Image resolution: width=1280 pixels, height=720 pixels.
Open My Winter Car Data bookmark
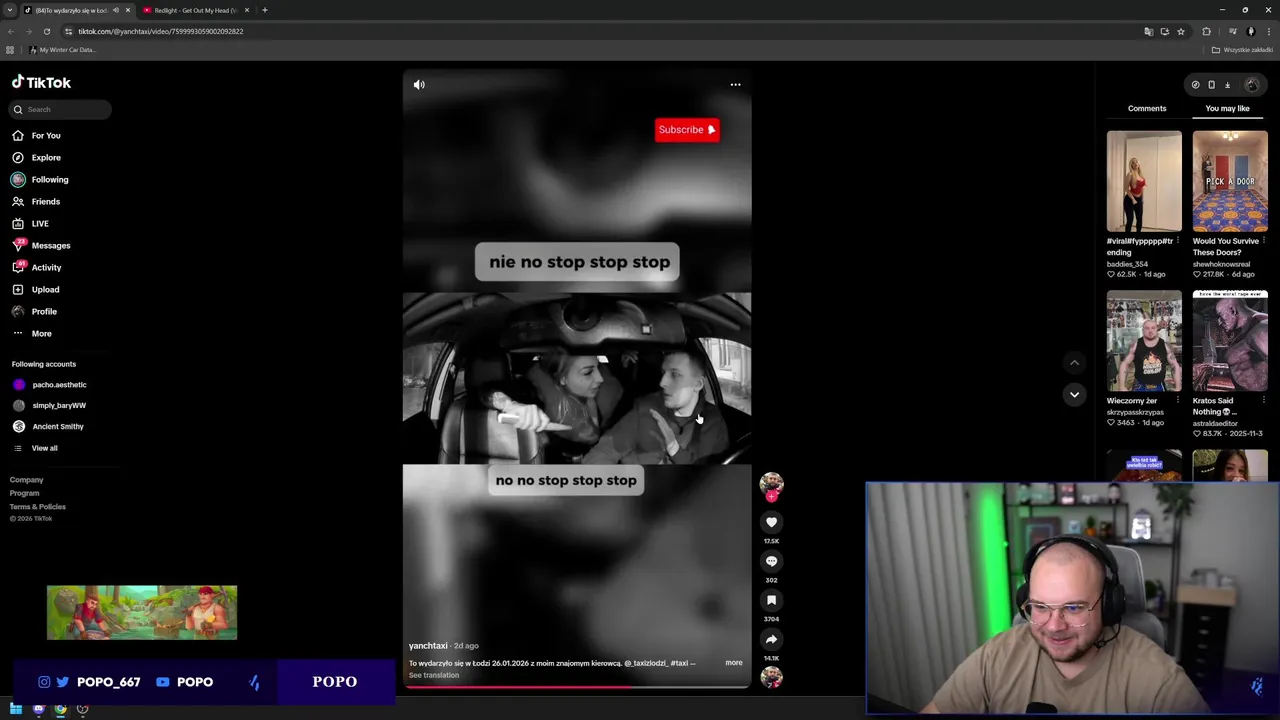62,50
